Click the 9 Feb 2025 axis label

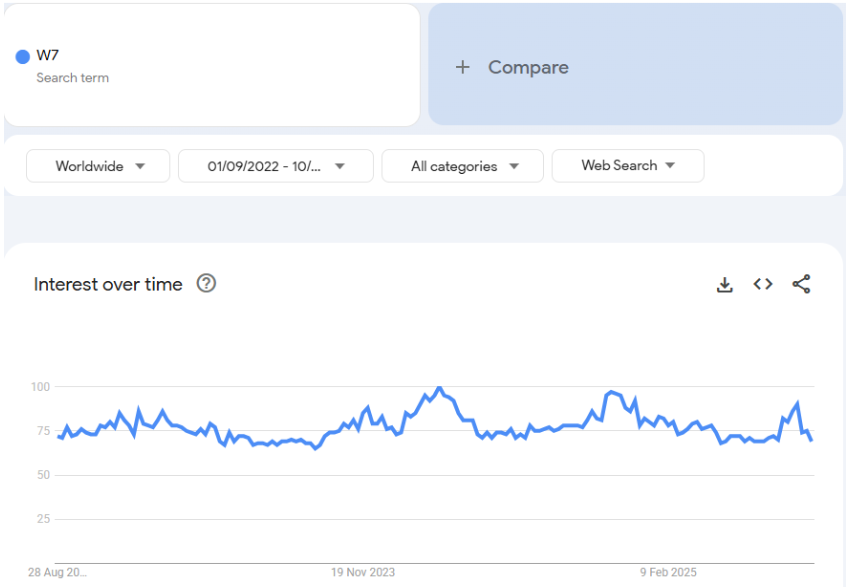668,572
